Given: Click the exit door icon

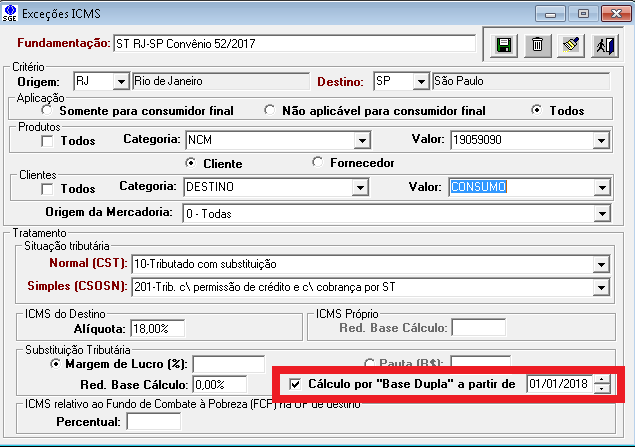Looking at the screenshot, I should point(603,45).
